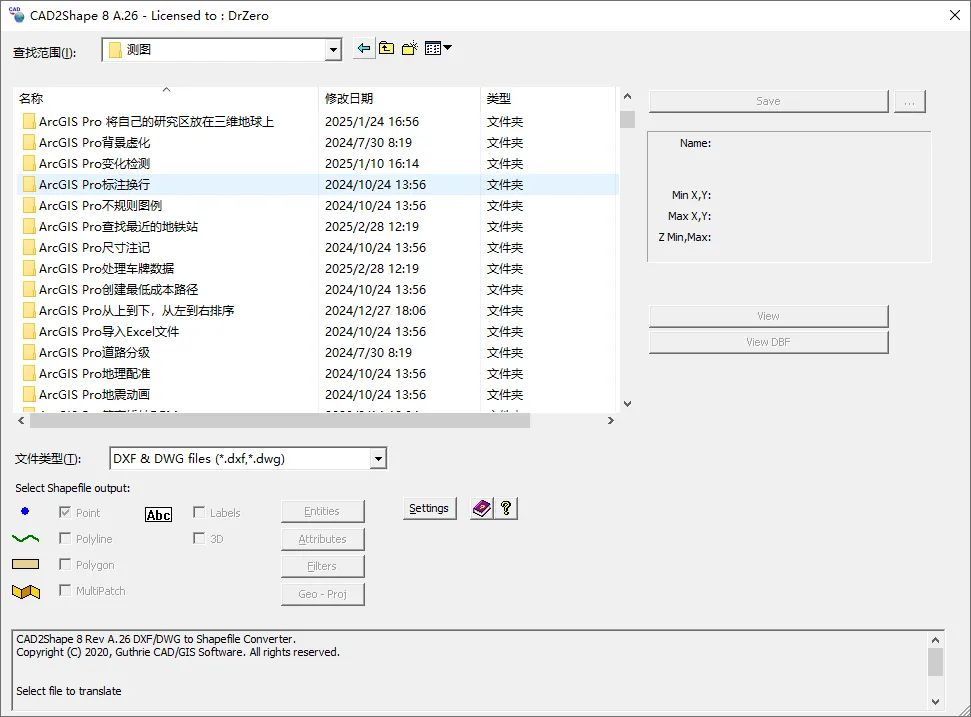Select ArcGIS Pro导入Excel文件 folder
This screenshot has height=717, width=971.
pos(109,332)
